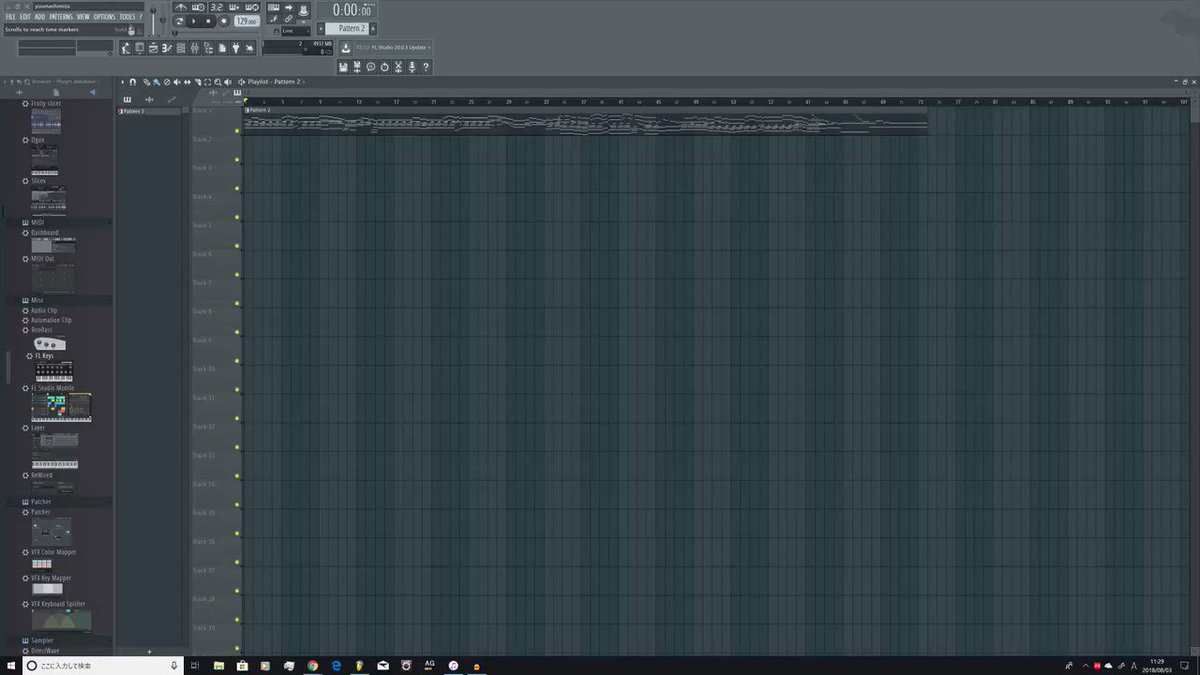Open the FILE menu
The height and width of the screenshot is (675, 1200).
point(9,17)
